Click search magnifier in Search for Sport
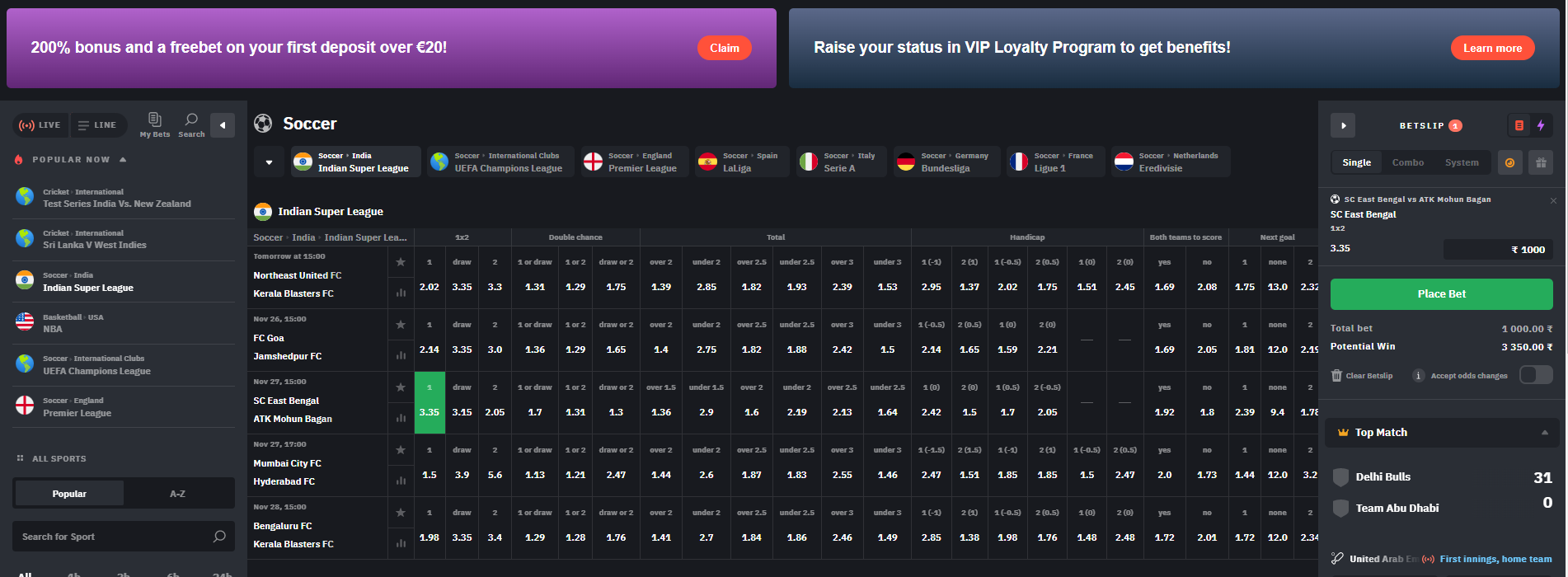 [219, 537]
